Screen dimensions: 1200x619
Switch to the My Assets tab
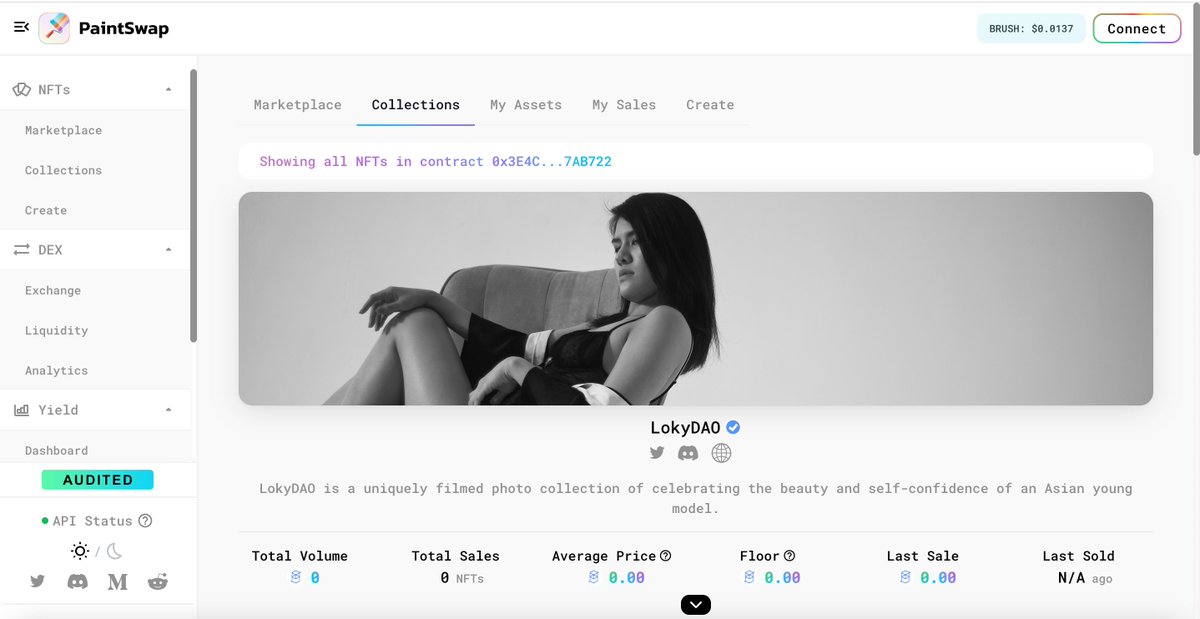click(x=526, y=104)
